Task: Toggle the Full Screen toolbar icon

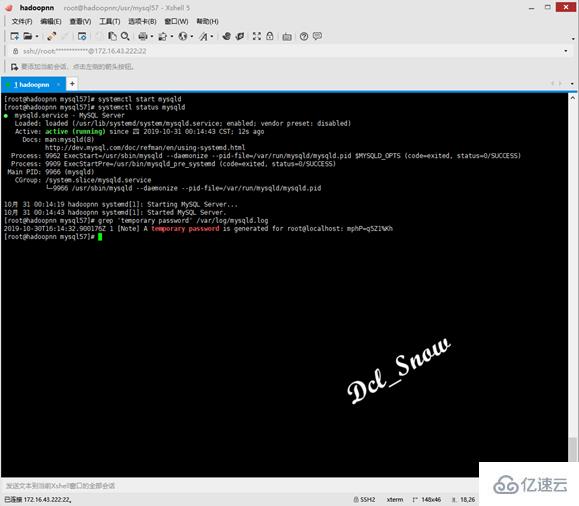Action: click(x=257, y=36)
